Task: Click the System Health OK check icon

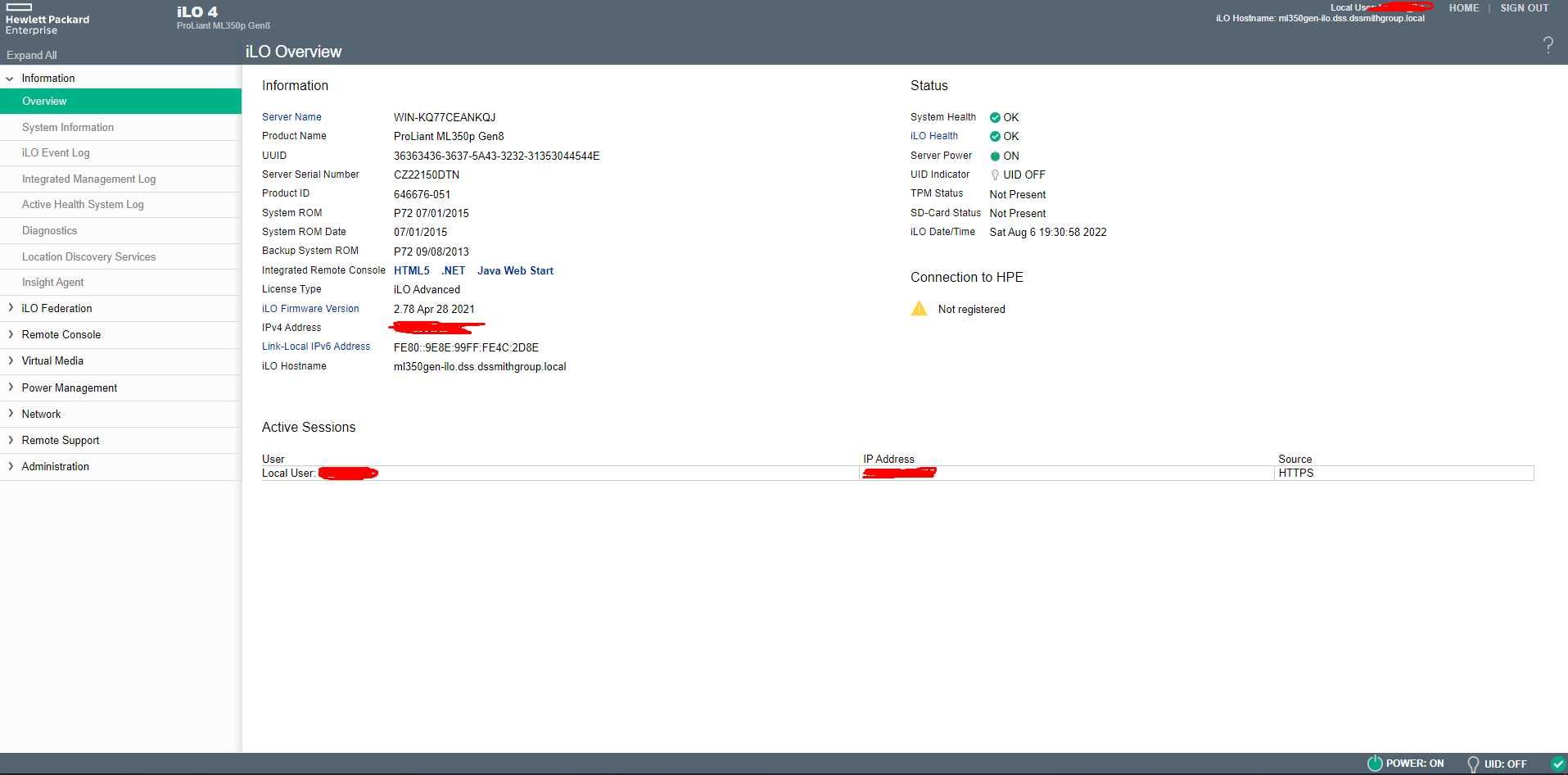Action: coord(995,117)
